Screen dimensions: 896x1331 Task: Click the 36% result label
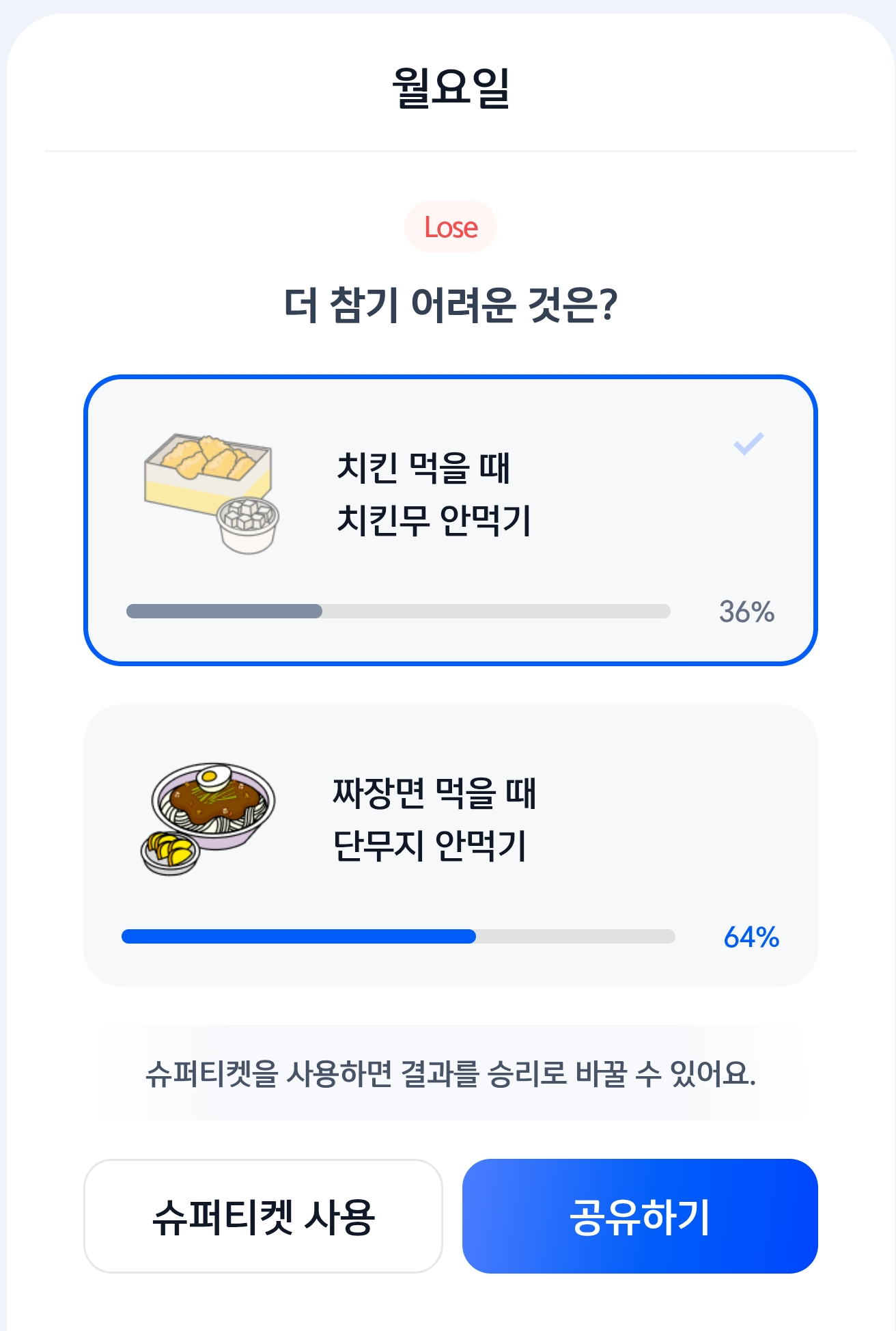(746, 612)
